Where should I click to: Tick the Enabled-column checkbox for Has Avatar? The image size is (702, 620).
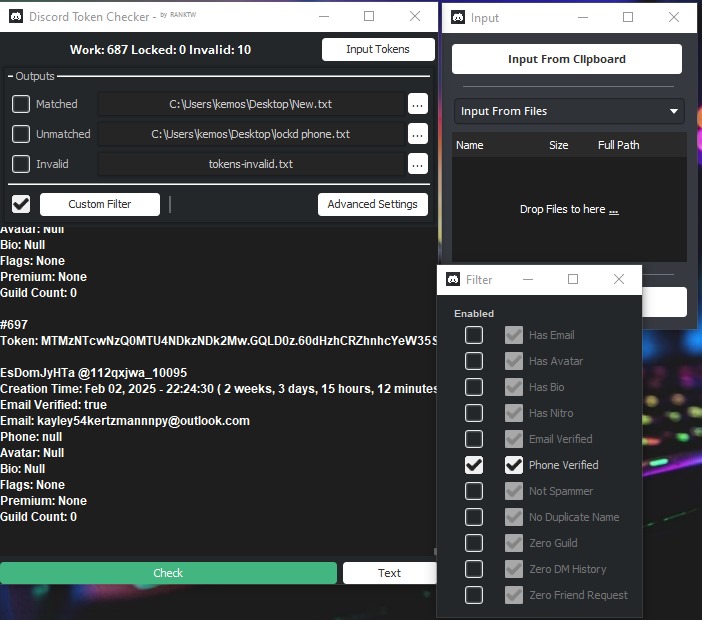(474, 361)
